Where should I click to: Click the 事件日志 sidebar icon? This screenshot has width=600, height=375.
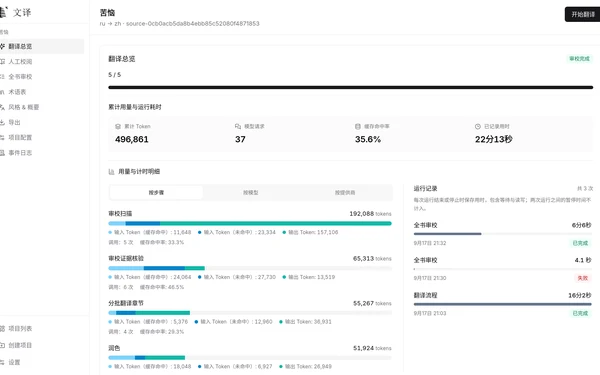[x=2, y=153]
